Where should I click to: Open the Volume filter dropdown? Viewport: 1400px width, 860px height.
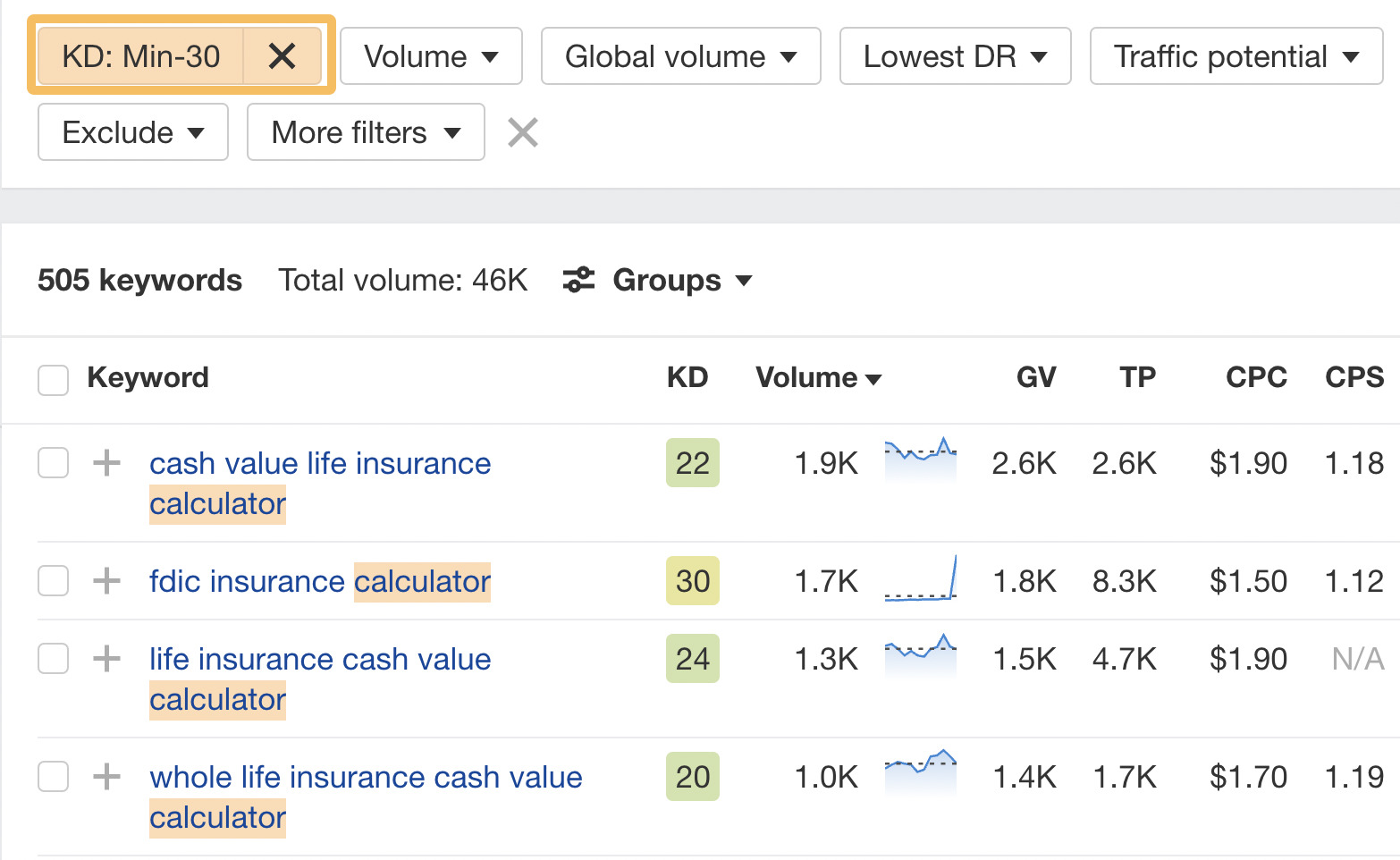430,55
